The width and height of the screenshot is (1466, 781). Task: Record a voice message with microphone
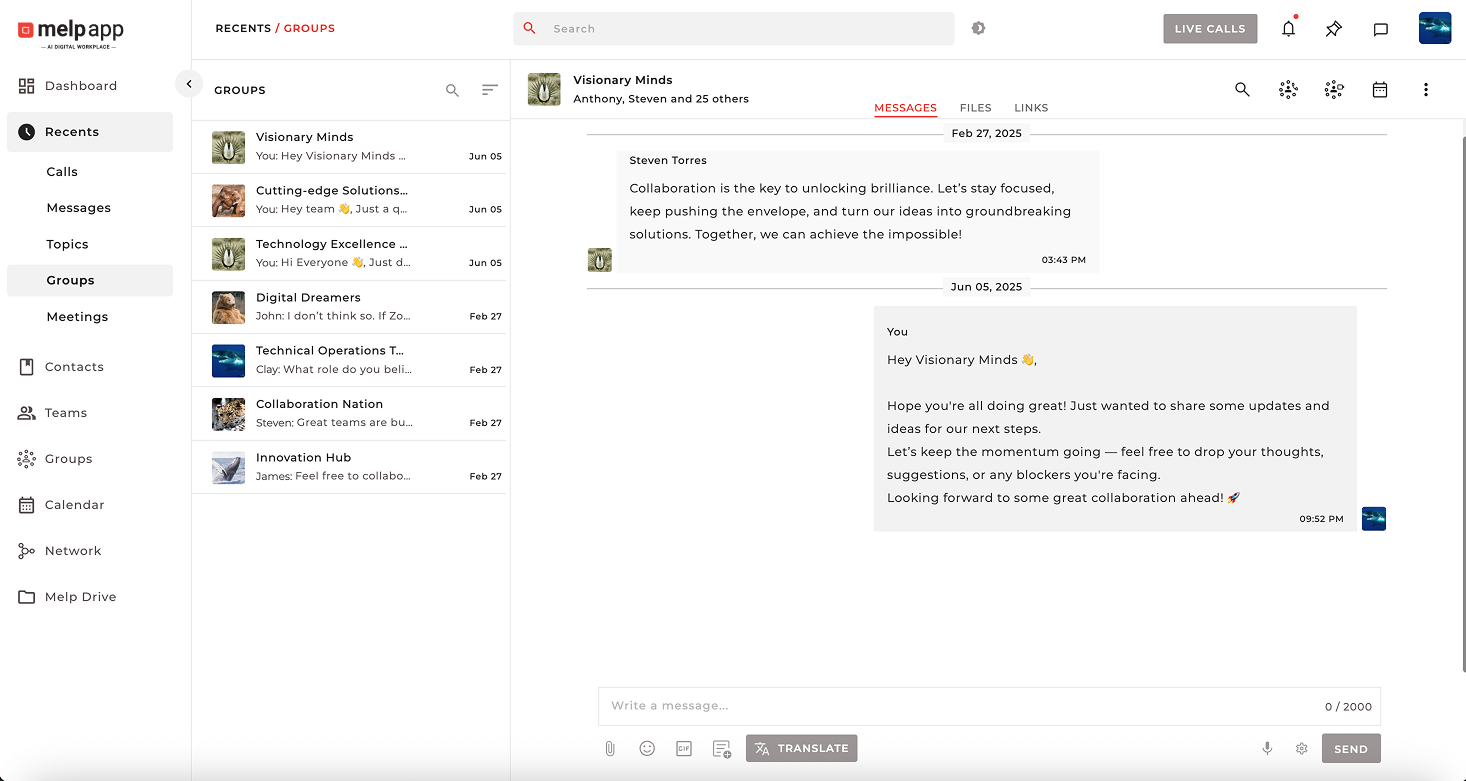(1267, 748)
